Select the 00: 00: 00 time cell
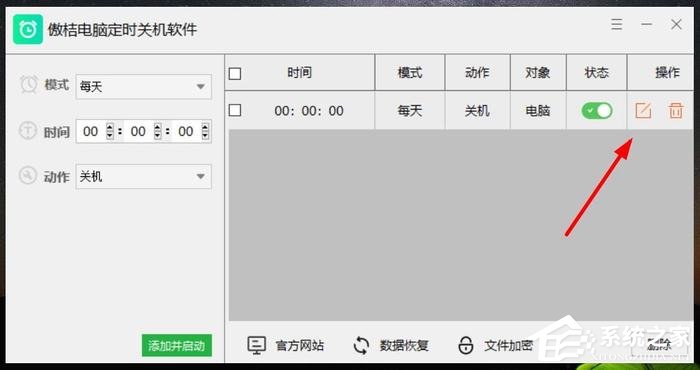 click(x=309, y=111)
